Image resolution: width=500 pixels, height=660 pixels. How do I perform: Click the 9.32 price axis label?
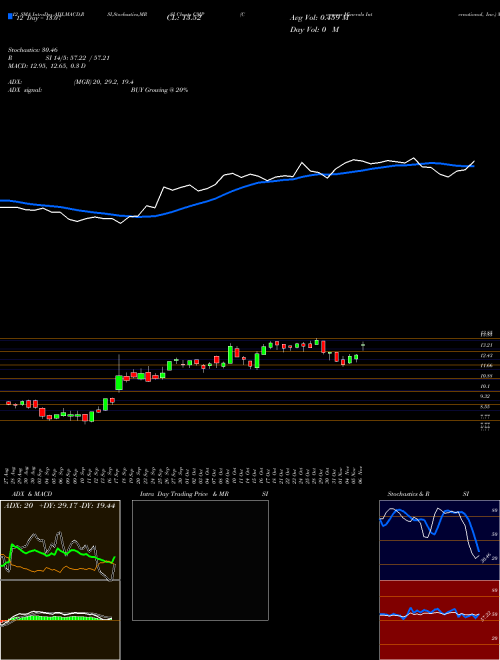[x=487, y=396]
